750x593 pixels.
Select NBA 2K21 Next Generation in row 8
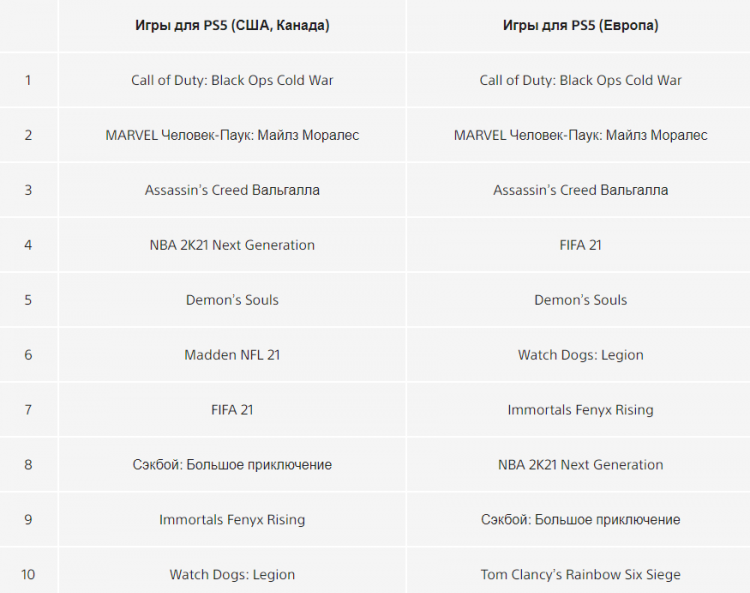580,465
